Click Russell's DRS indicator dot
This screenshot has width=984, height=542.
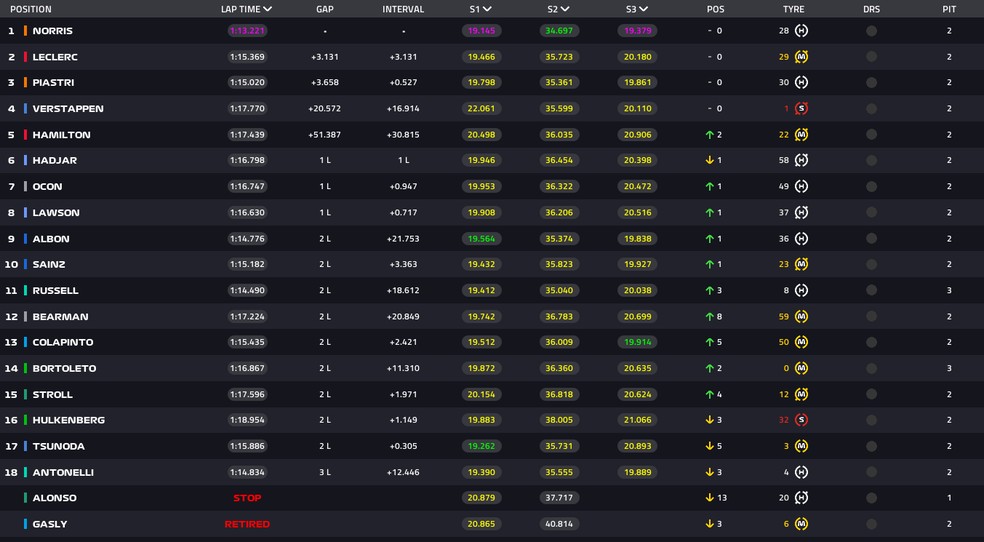871,290
